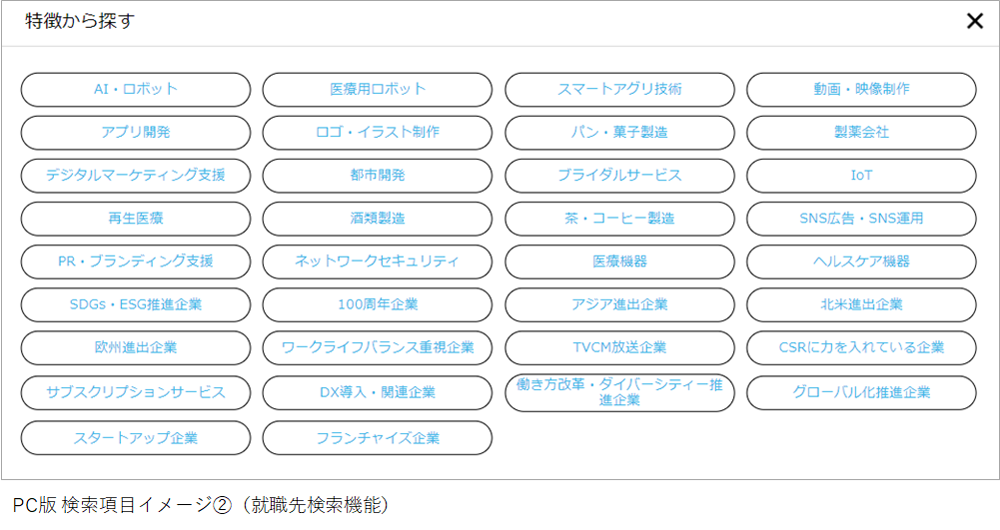Select ワークライフバランス重視企業 tag

(x=377, y=347)
